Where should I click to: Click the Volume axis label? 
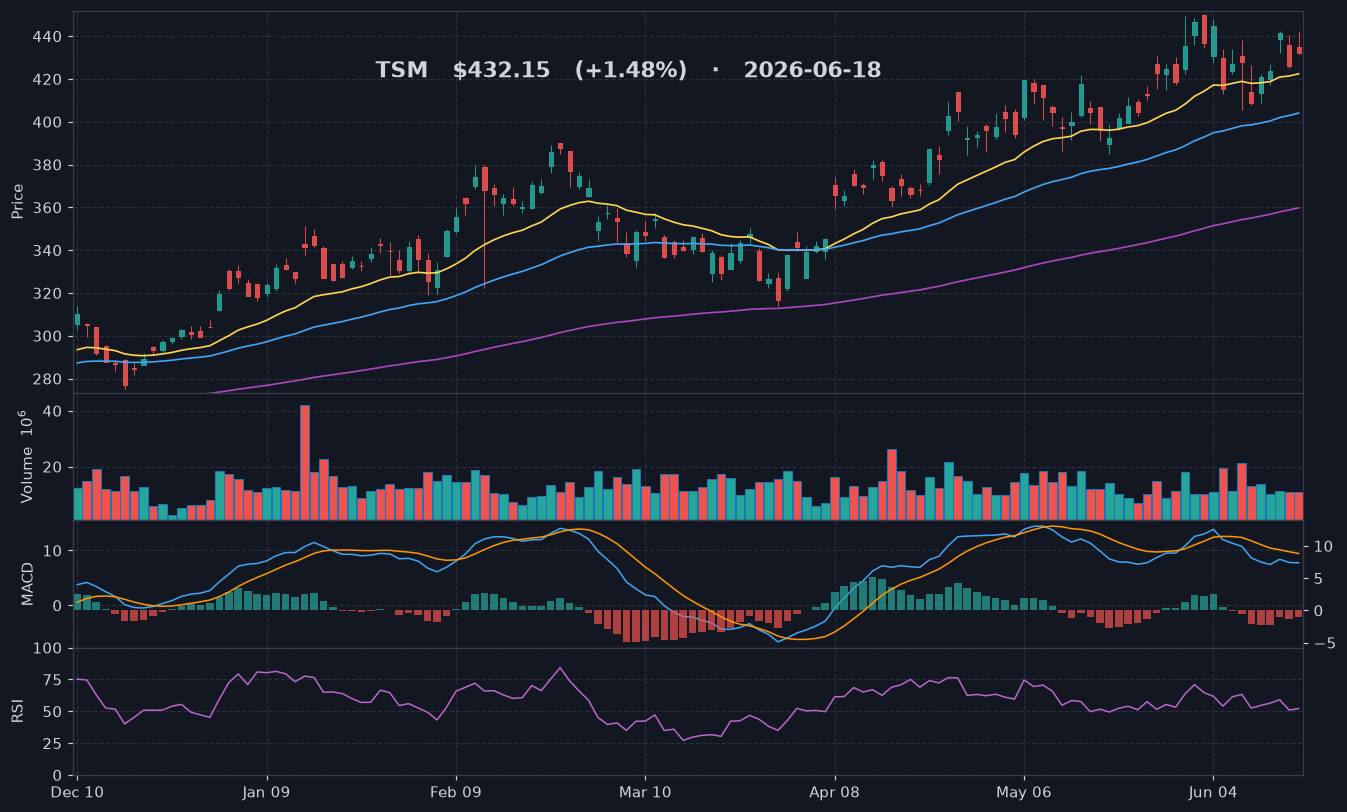pos(27,457)
